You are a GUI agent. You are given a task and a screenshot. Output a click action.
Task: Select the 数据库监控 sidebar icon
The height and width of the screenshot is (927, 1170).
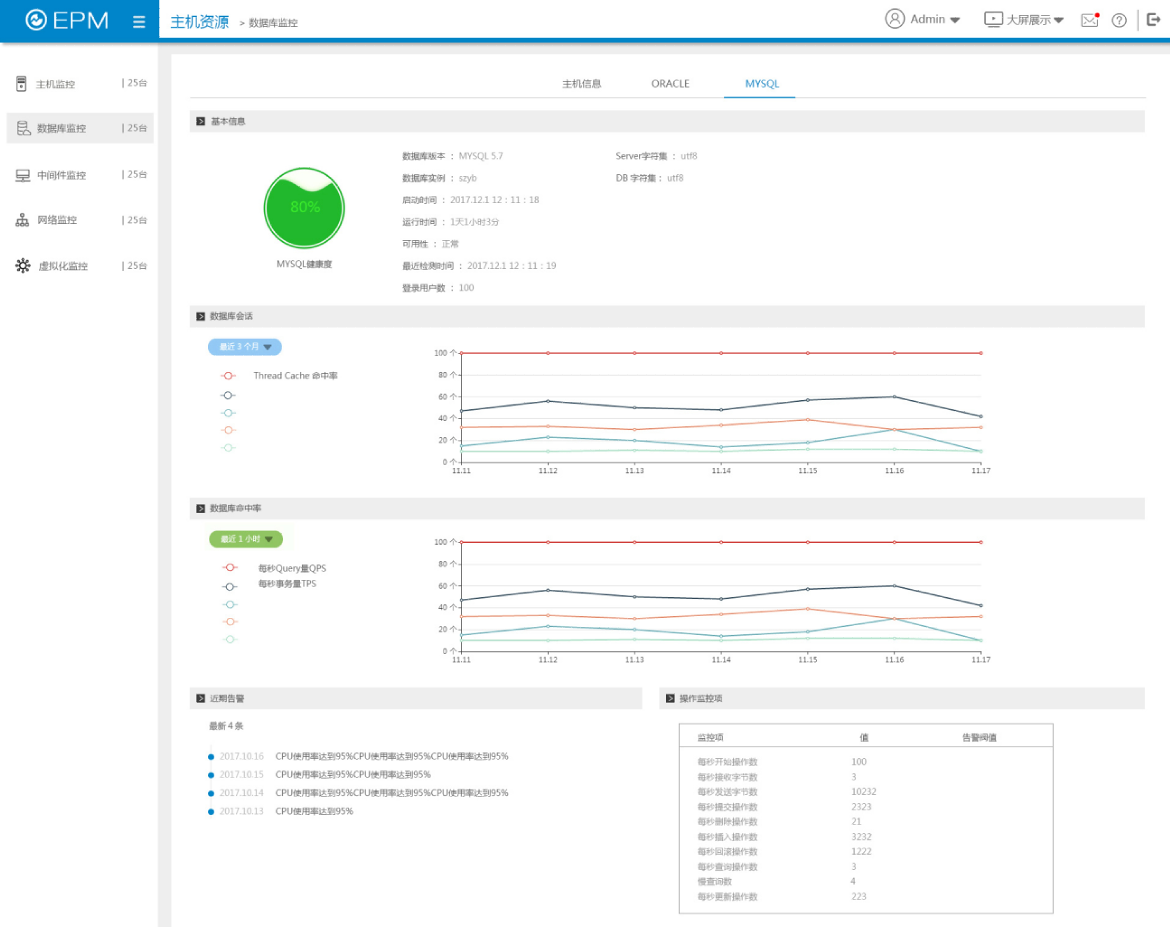23,128
